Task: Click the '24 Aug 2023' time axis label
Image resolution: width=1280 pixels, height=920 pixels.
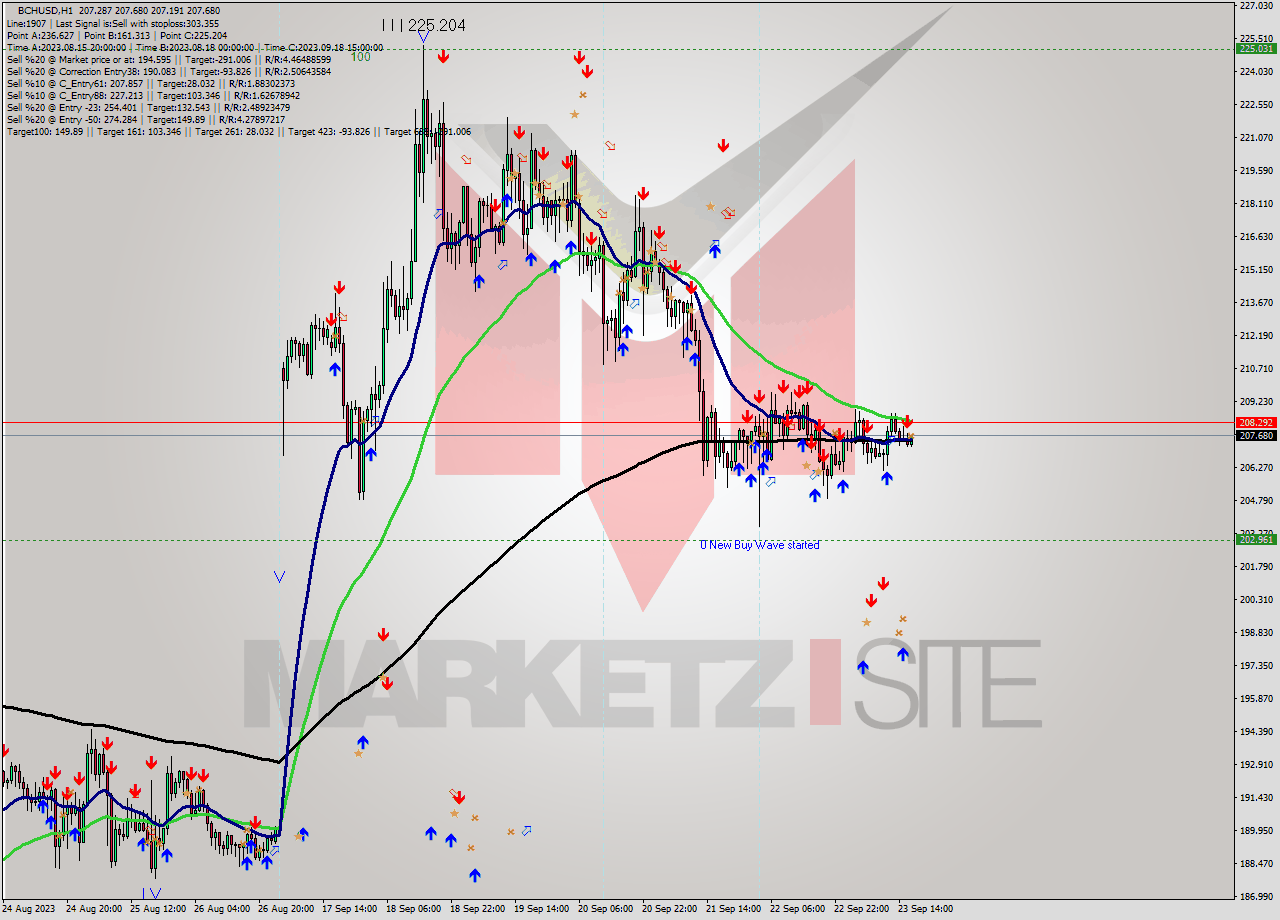Action: coord(27,910)
